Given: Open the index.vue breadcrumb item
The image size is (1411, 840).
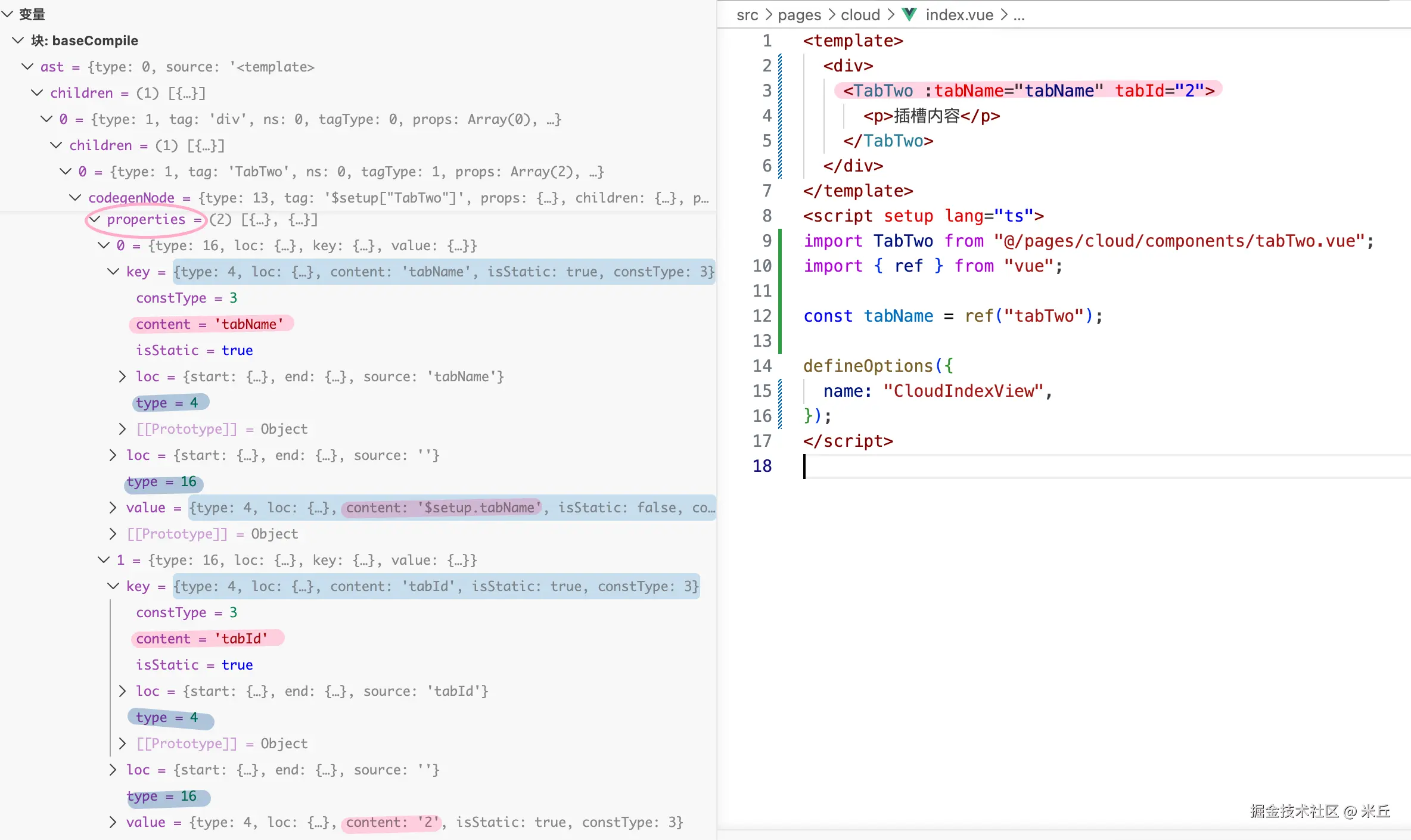Looking at the screenshot, I should click(959, 14).
